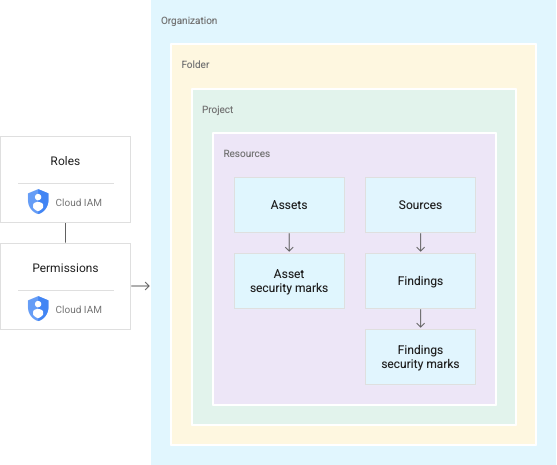
Task: Click the arrow from Permissions to Organization
Action: coord(140,286)
